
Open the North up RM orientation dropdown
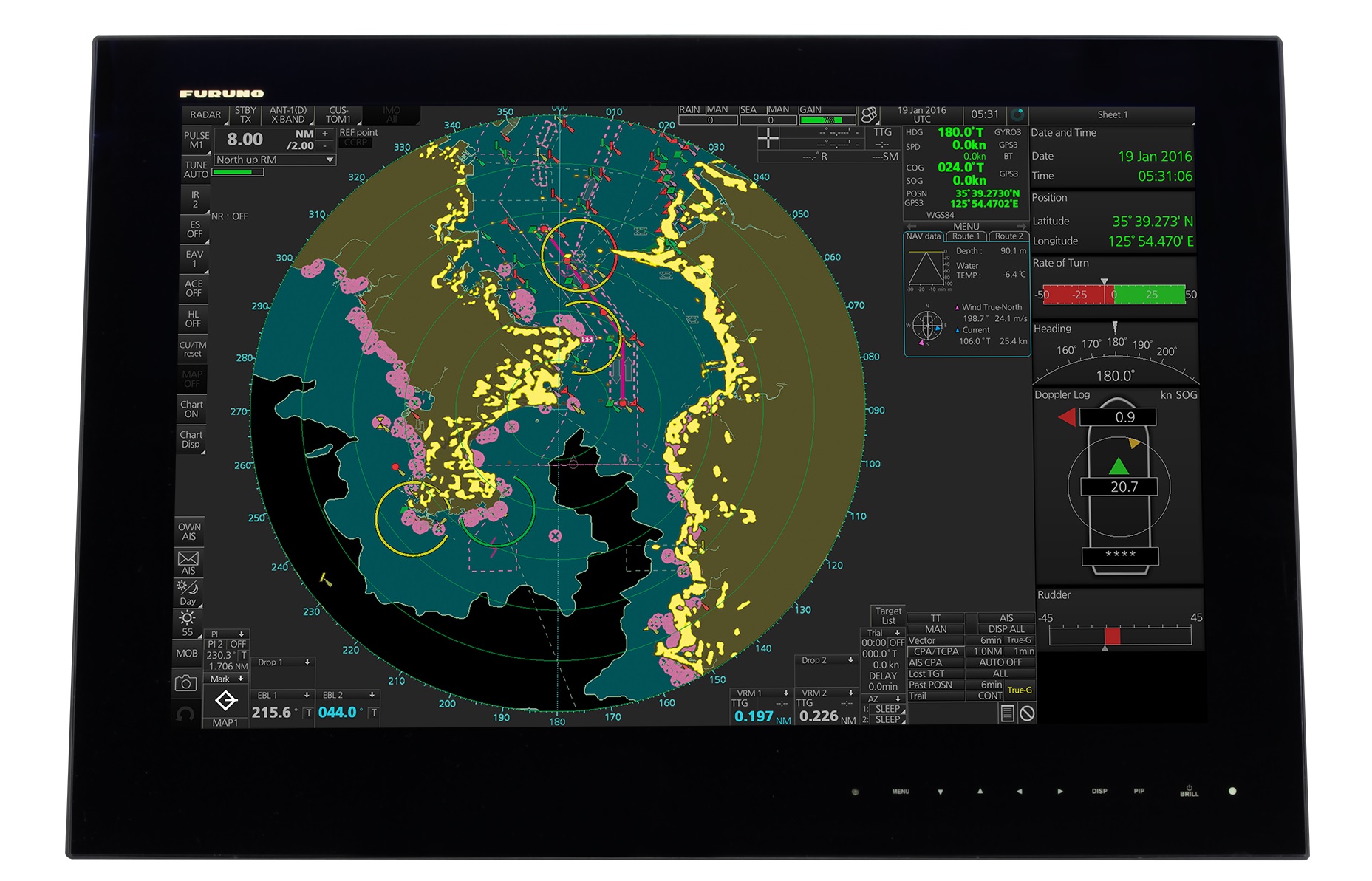point(275,160)
